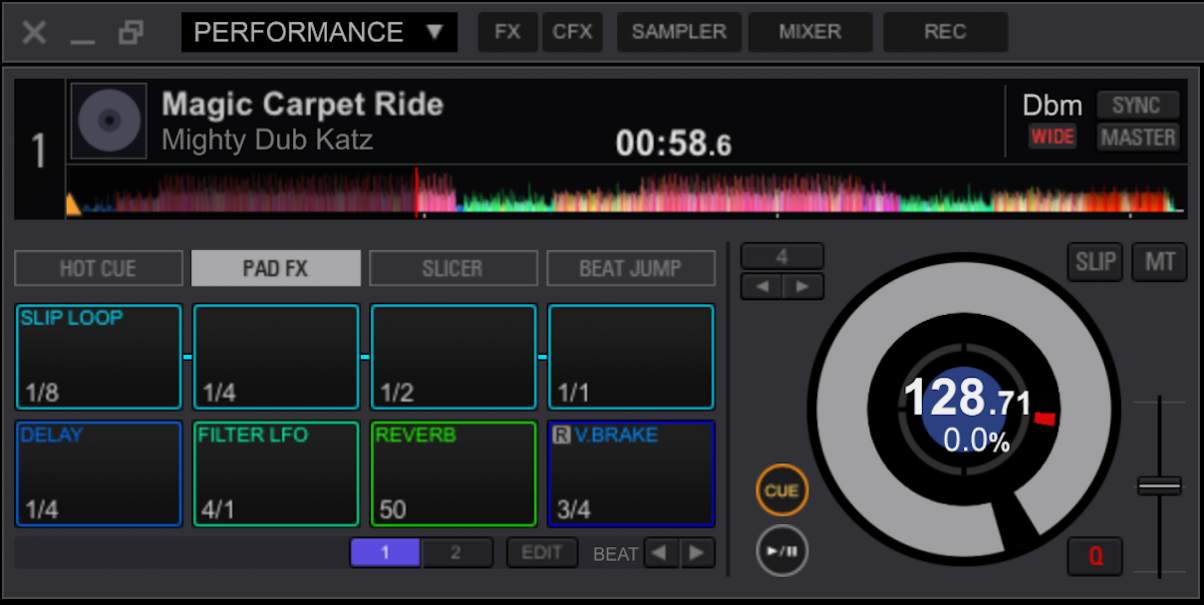Click the left beat arrow near BEAT label
This screenshot has width=1204, height=605.
click(662, 552)
